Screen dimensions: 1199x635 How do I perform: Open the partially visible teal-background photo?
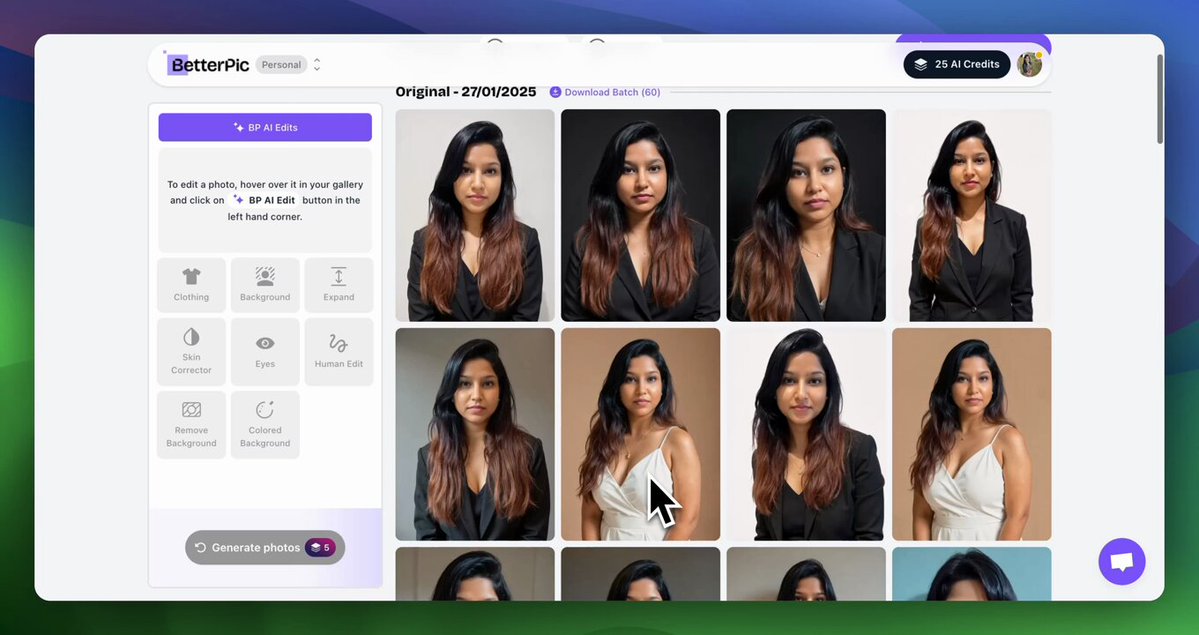pyautogui.click(x=972, y=574)
